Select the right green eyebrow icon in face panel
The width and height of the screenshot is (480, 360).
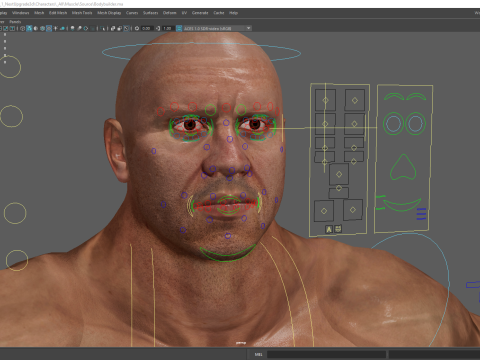[x=416, y=97]
